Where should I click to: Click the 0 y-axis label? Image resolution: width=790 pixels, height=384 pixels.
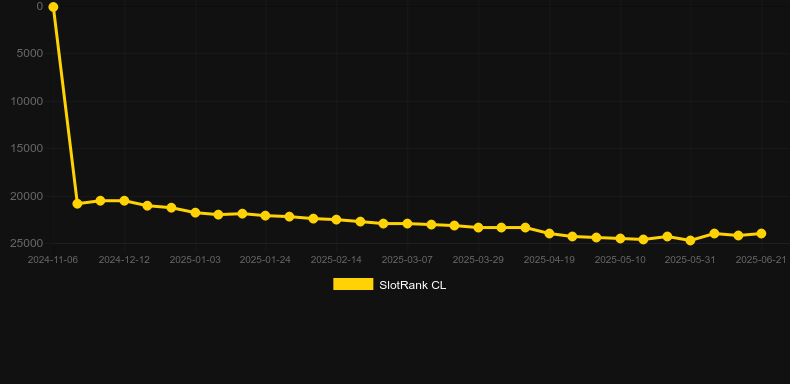point(39,6)
